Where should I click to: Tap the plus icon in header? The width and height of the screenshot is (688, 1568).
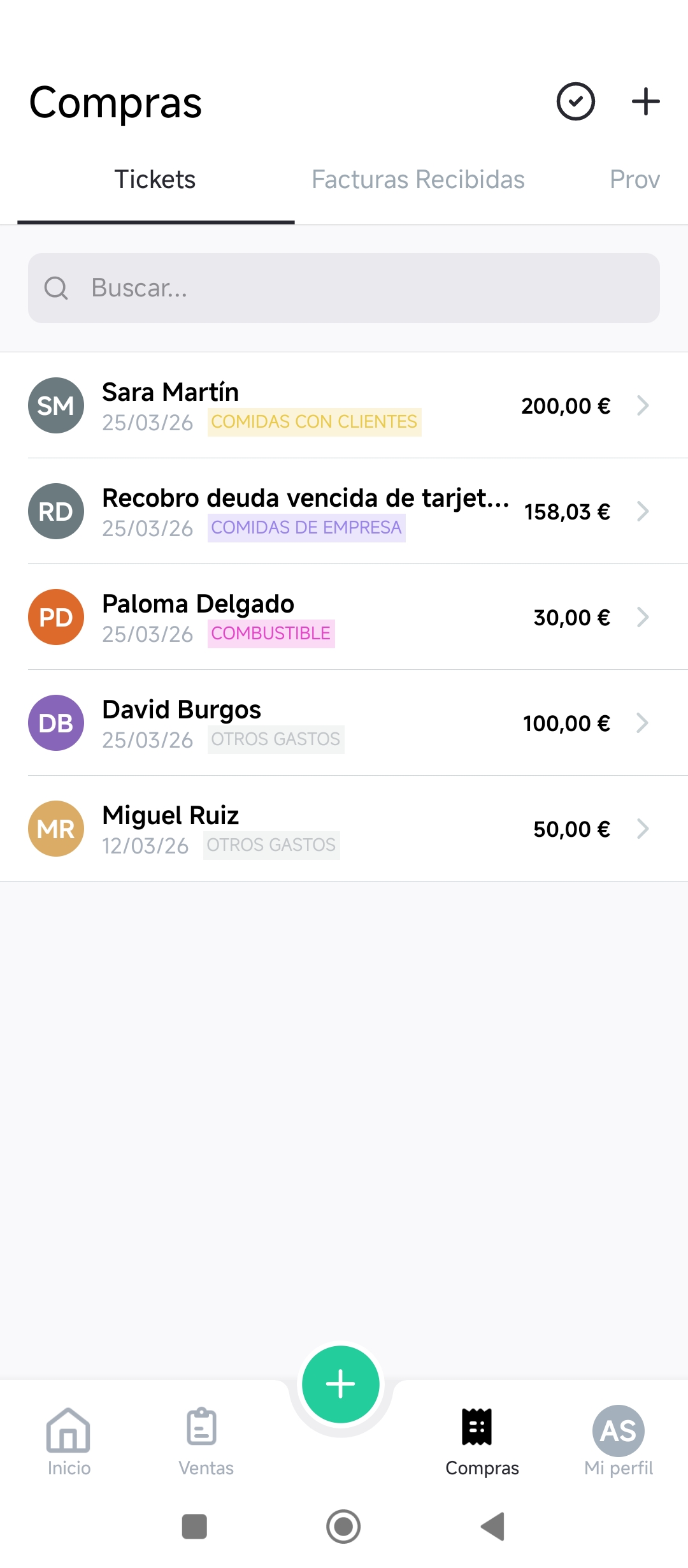pyautogui.click(x=645, y=101)
